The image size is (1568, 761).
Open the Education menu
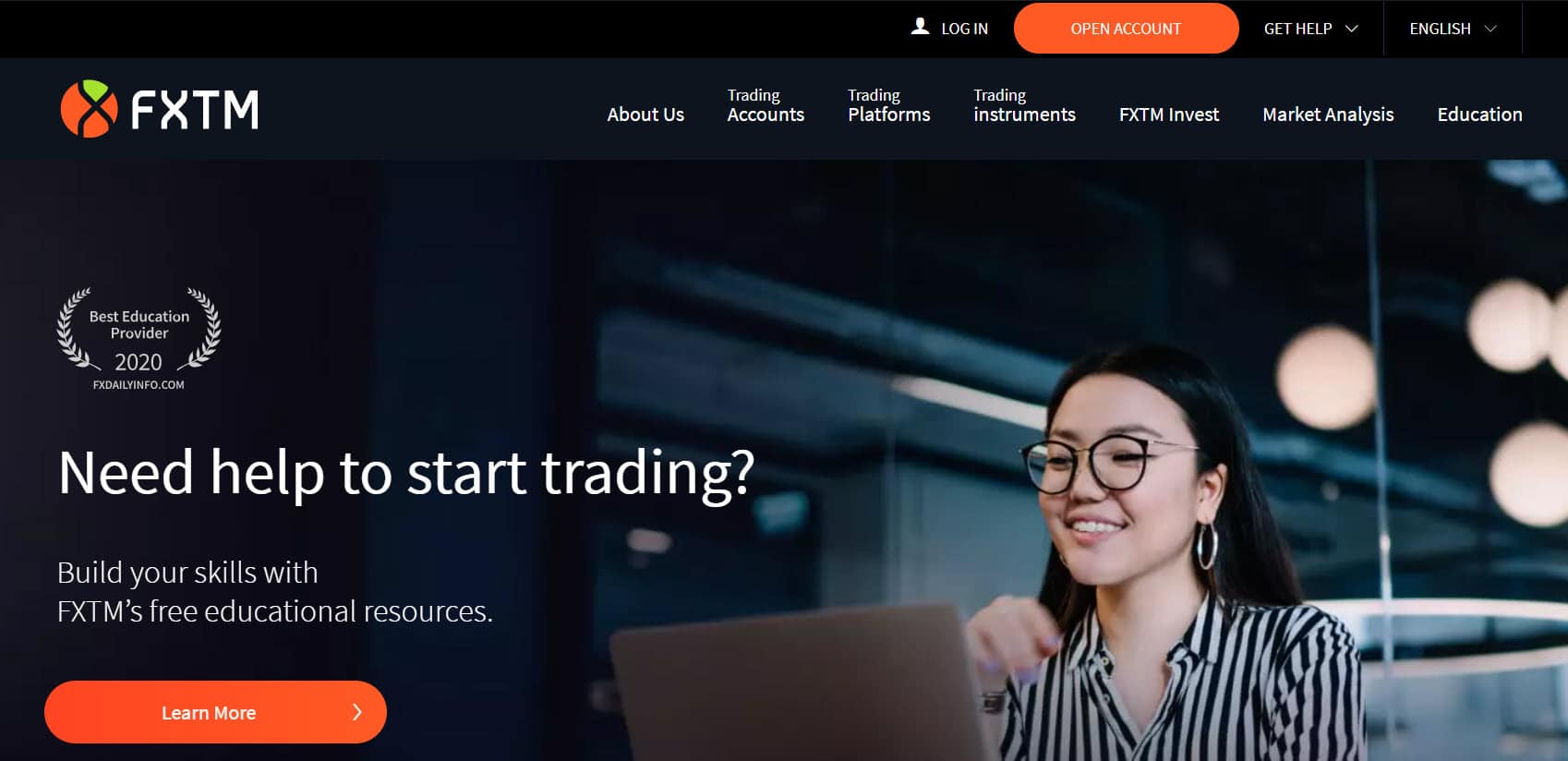pyautogui.click(x=1479, y=115)
